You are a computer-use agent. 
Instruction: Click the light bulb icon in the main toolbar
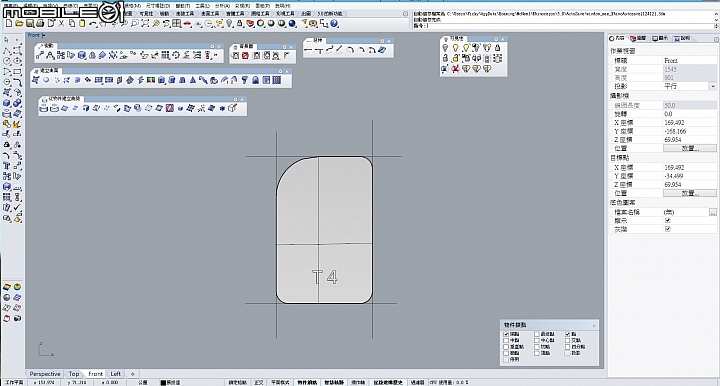(230, 23)
